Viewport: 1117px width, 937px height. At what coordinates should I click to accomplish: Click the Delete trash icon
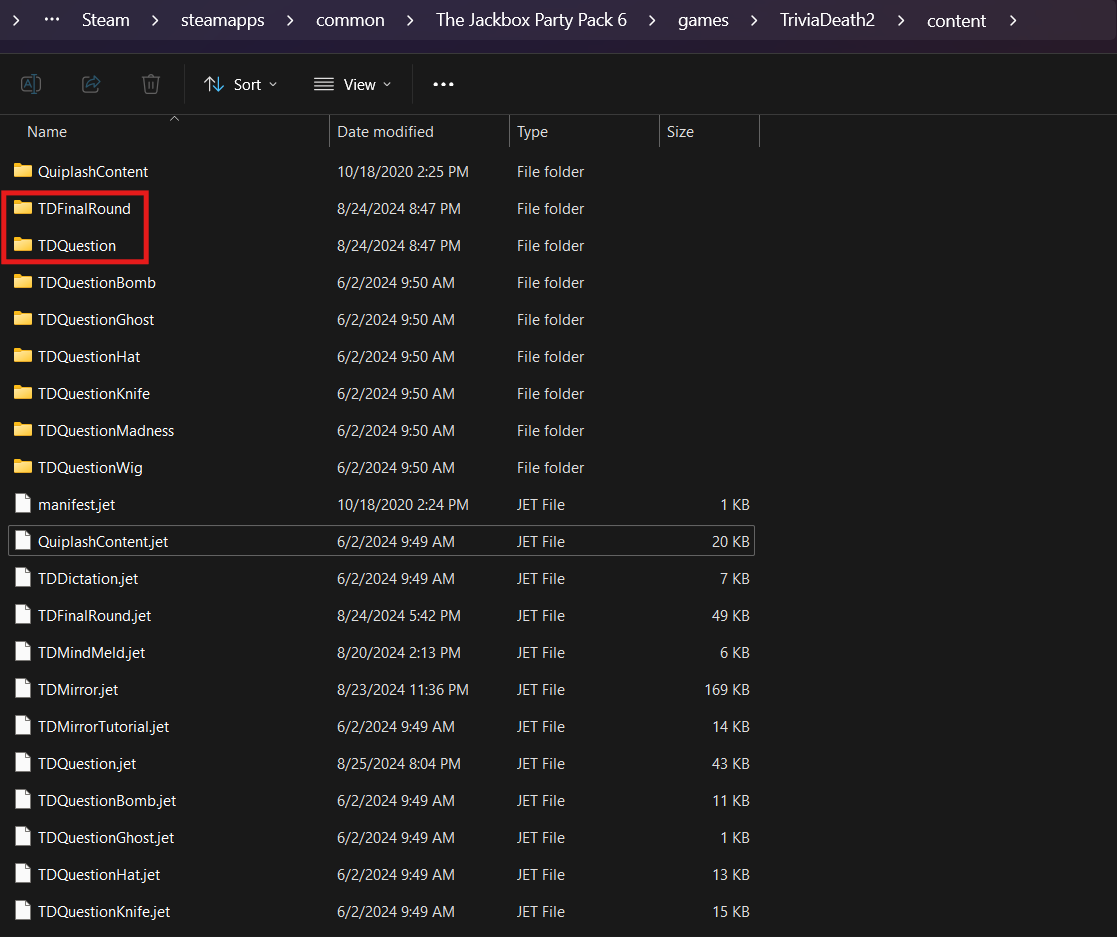coord(151,84)
